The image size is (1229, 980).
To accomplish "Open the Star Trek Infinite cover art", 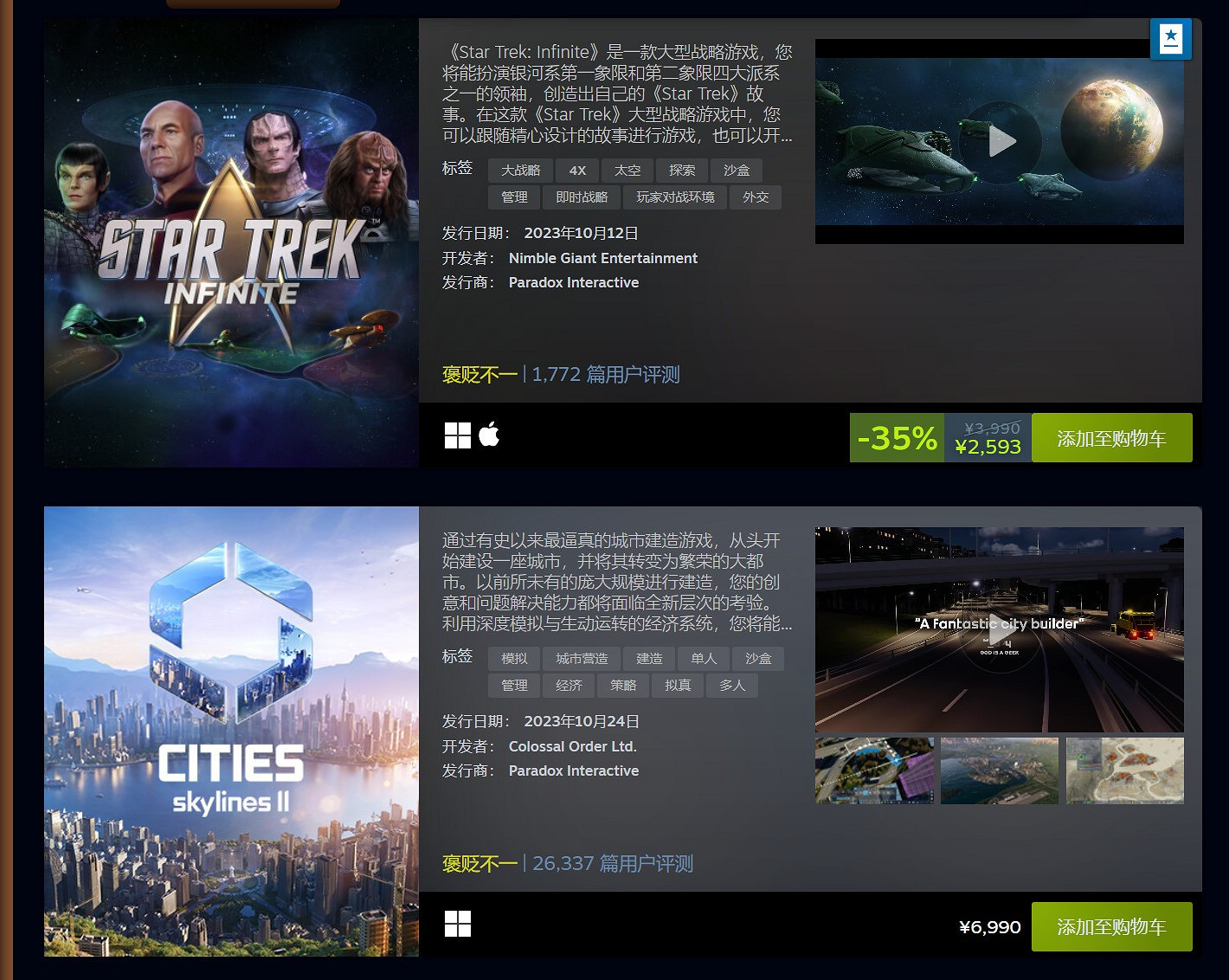I will coord(231,243).
